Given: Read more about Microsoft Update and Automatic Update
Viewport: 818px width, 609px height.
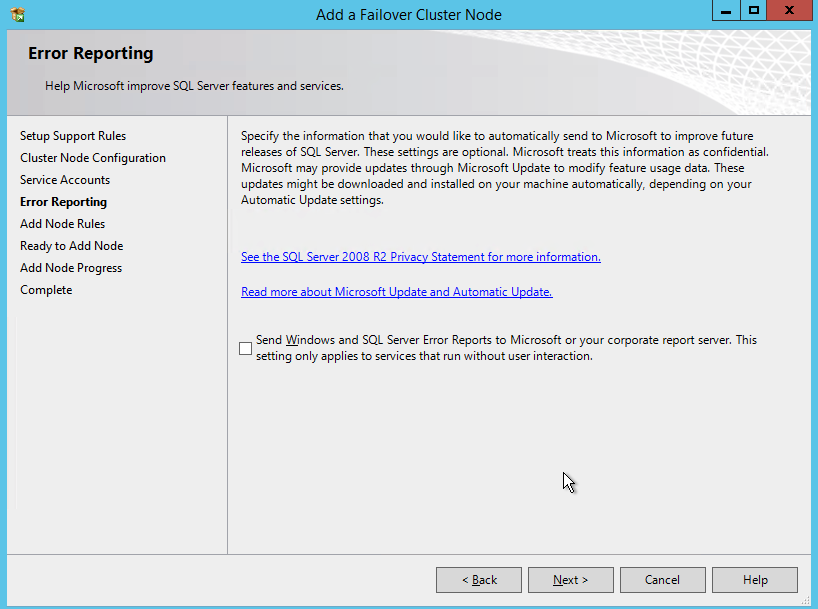Looking at the screenshot, I should click(x=396, y=292).
